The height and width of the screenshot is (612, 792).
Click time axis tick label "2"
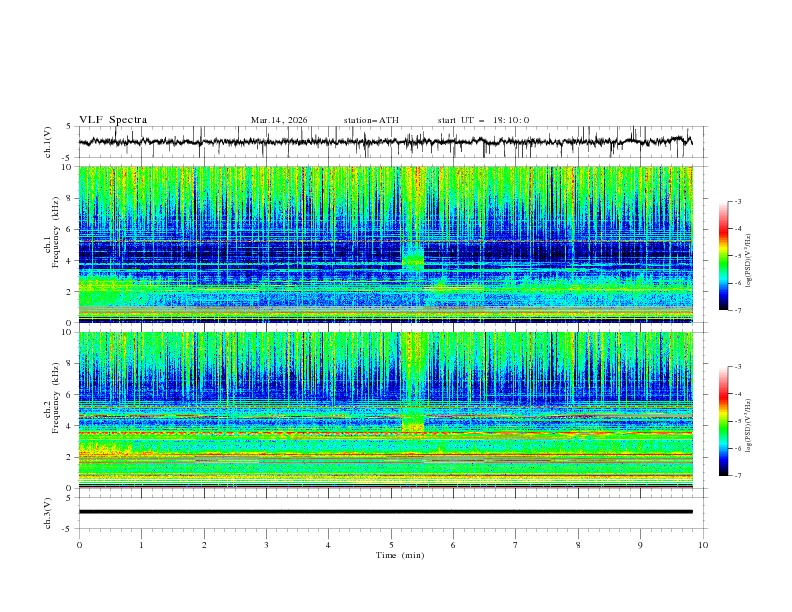tap(204, 545)
